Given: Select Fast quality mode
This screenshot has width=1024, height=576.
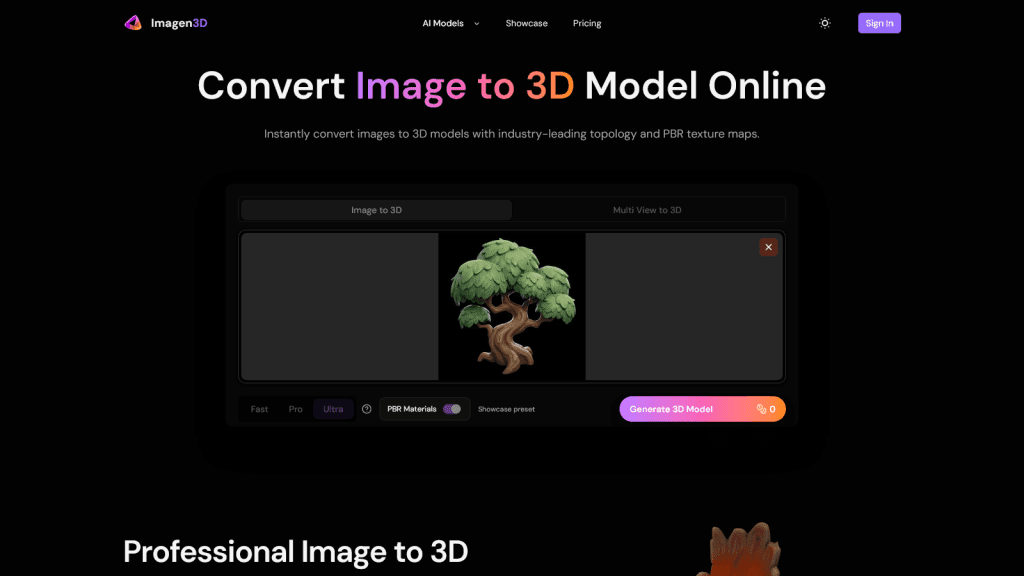Looking at the screenshot, I should tap(257, 409).
